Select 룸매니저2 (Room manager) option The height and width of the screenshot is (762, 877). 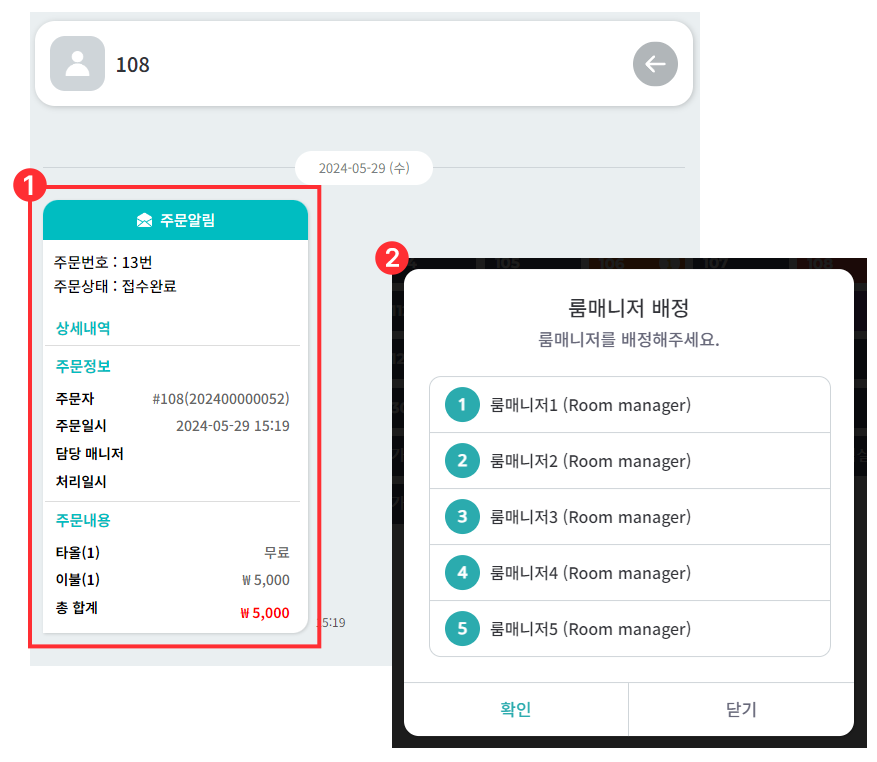coord(590,461)
